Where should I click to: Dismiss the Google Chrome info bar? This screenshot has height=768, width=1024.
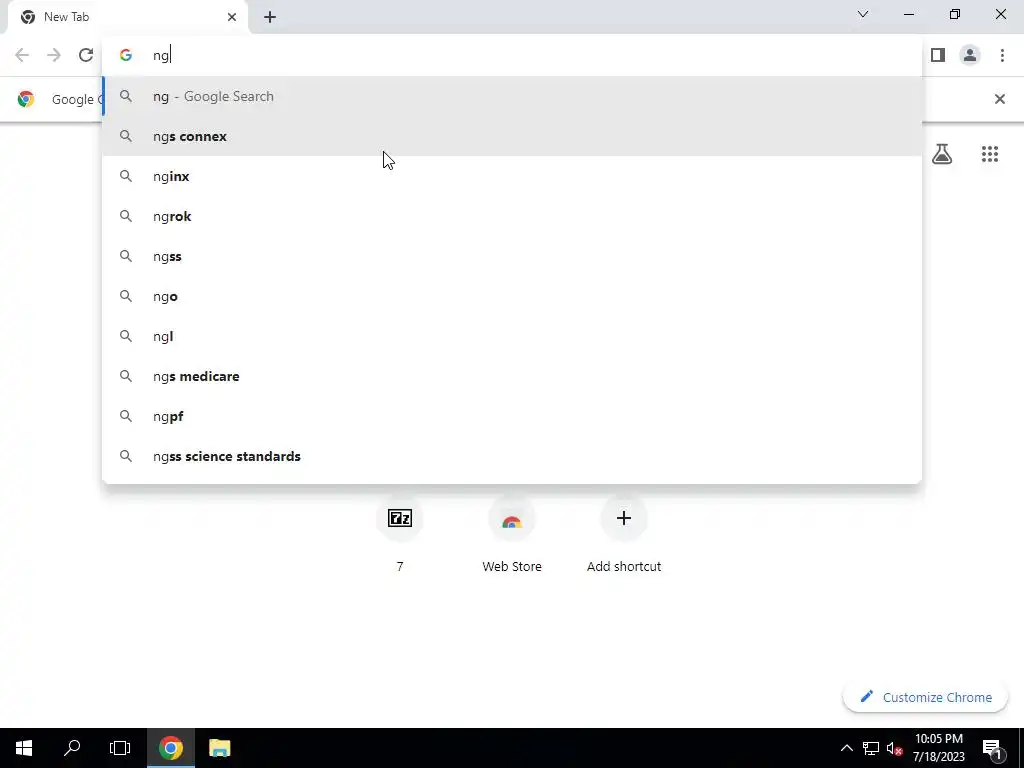click(x=999, y=99)
